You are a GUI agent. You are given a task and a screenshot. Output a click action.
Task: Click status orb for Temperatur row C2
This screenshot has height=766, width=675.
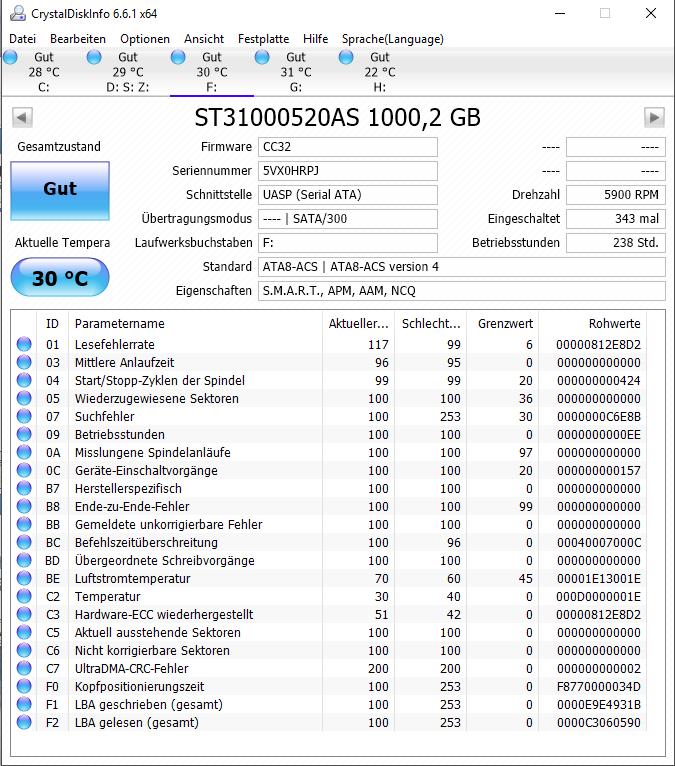24,596
